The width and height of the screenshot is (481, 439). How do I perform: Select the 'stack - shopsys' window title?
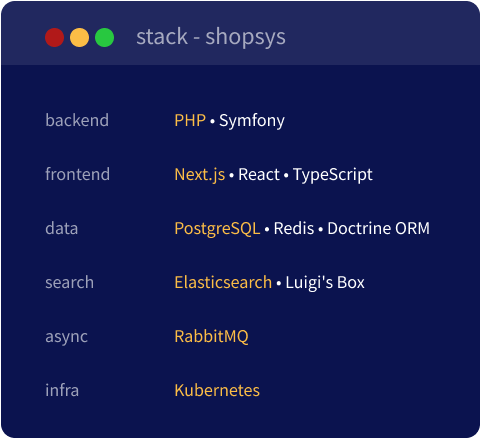click(x=211, y=37)
